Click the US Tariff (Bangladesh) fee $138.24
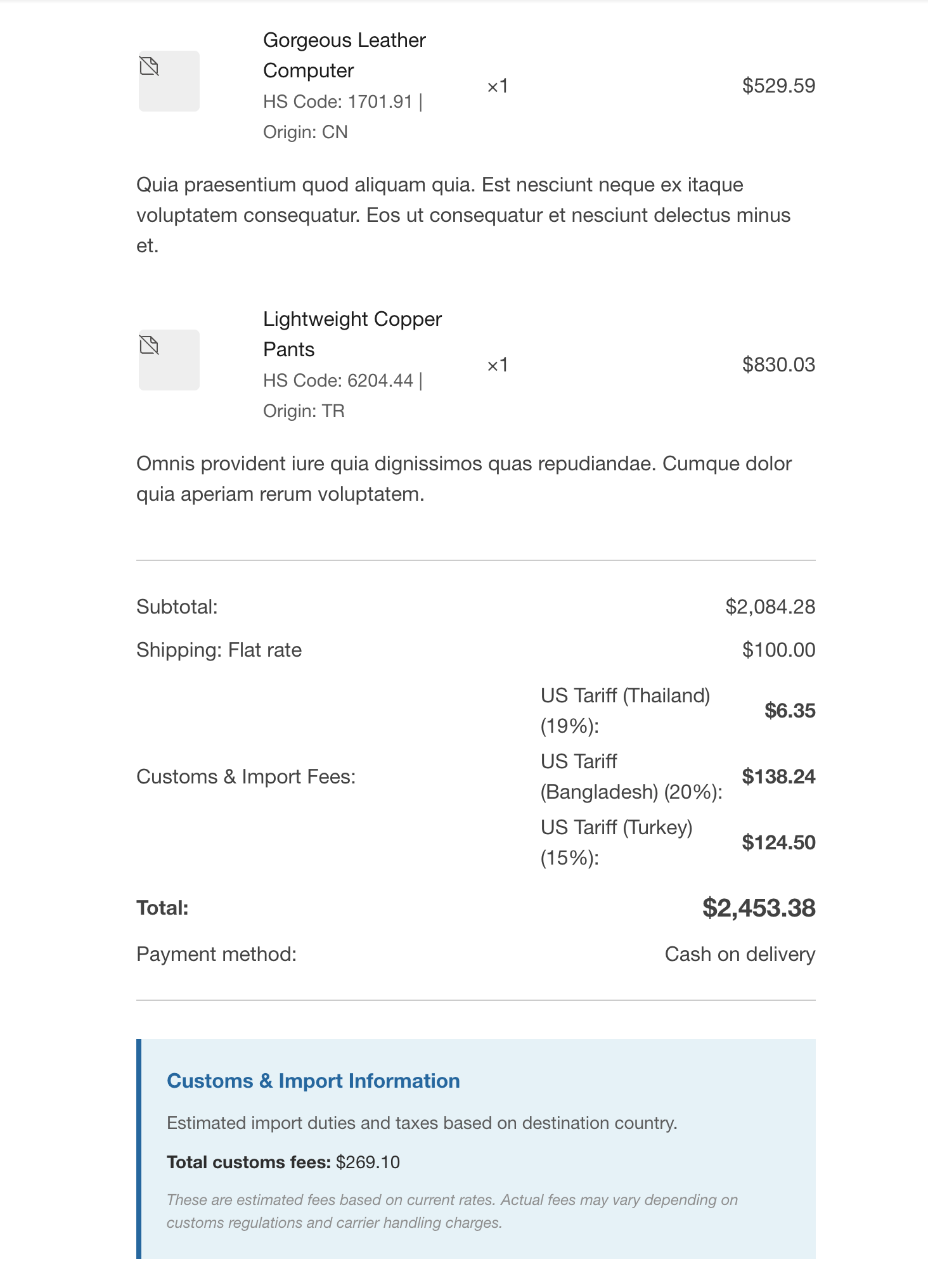Viewport: 928px width, 1288px height. click(778, 776)
